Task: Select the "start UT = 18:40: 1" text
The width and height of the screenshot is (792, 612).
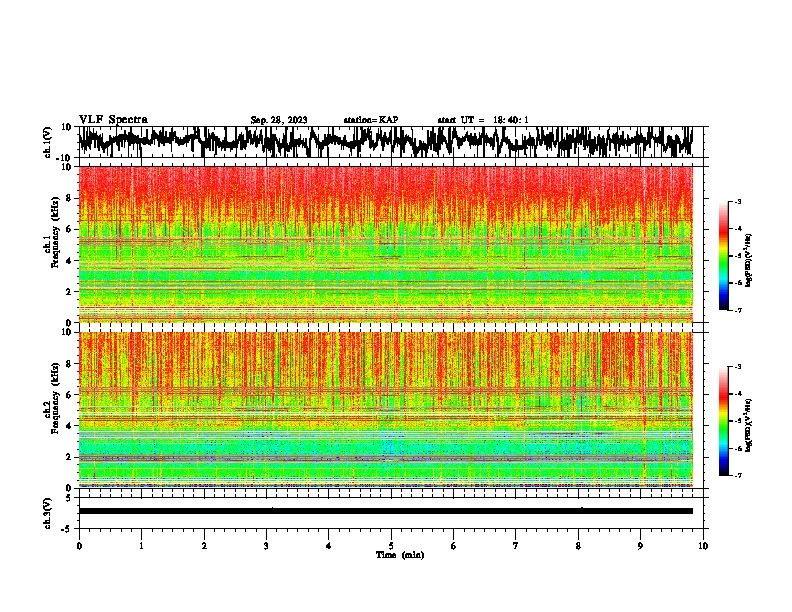Action: (483, 120)
